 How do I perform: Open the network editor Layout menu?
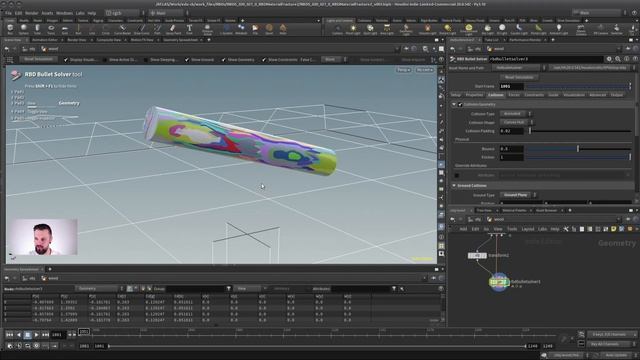point(528,229)
